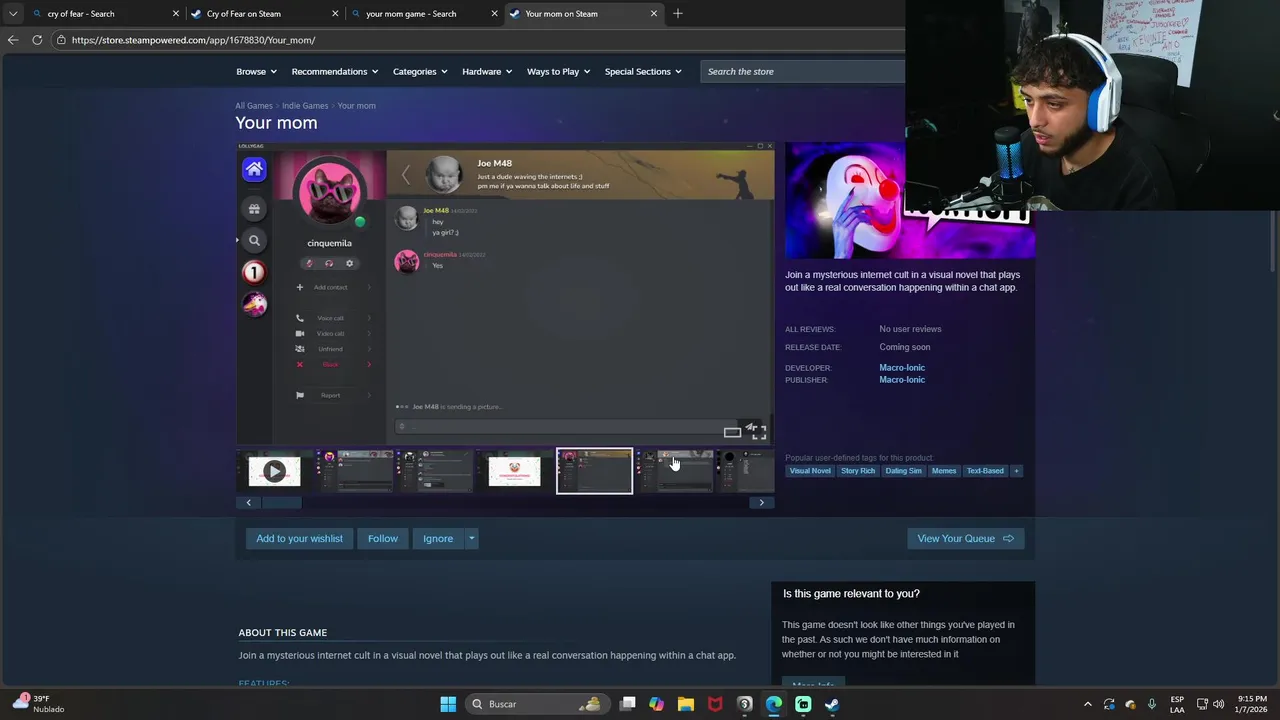Open McAfee from the taskbar
Viewport: 1280px width, 720px height.
tap(715, 704)
